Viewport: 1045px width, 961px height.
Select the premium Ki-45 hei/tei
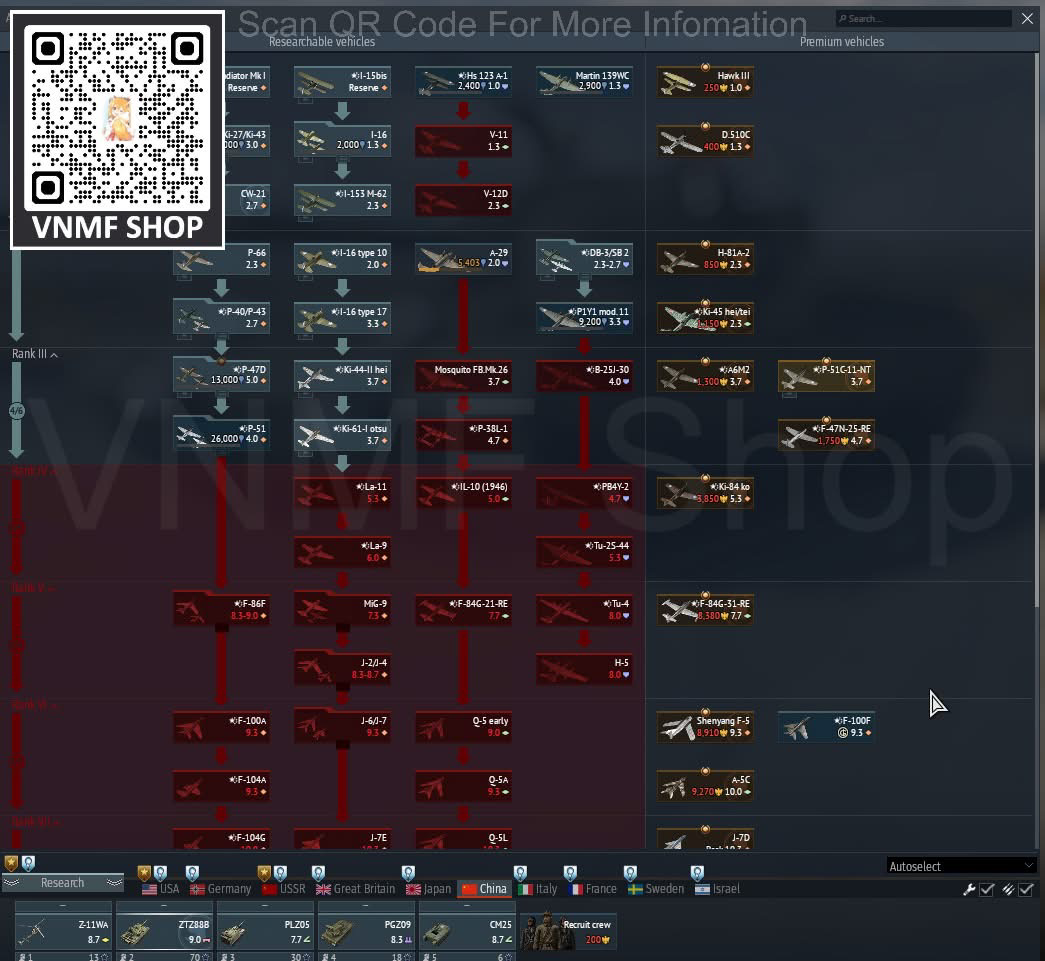705,318
